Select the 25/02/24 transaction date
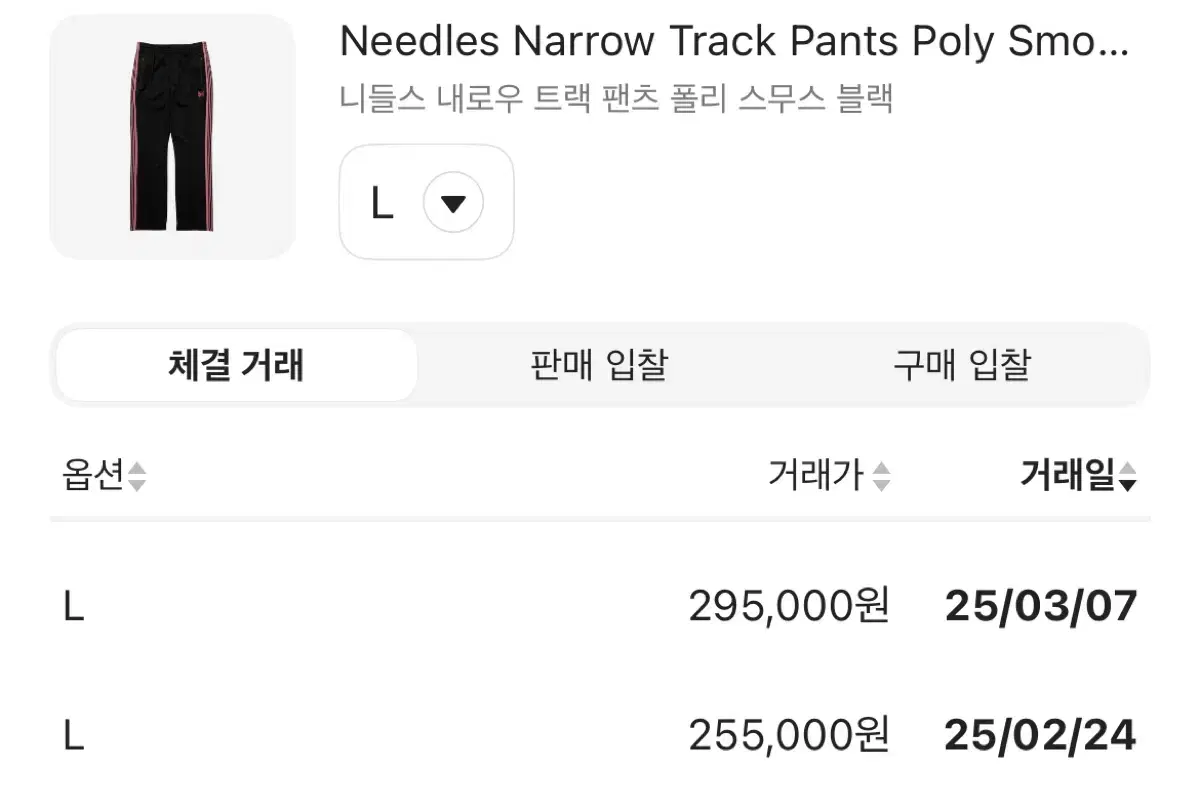This screenshot has height=808, width=1200. (1039, 735)
